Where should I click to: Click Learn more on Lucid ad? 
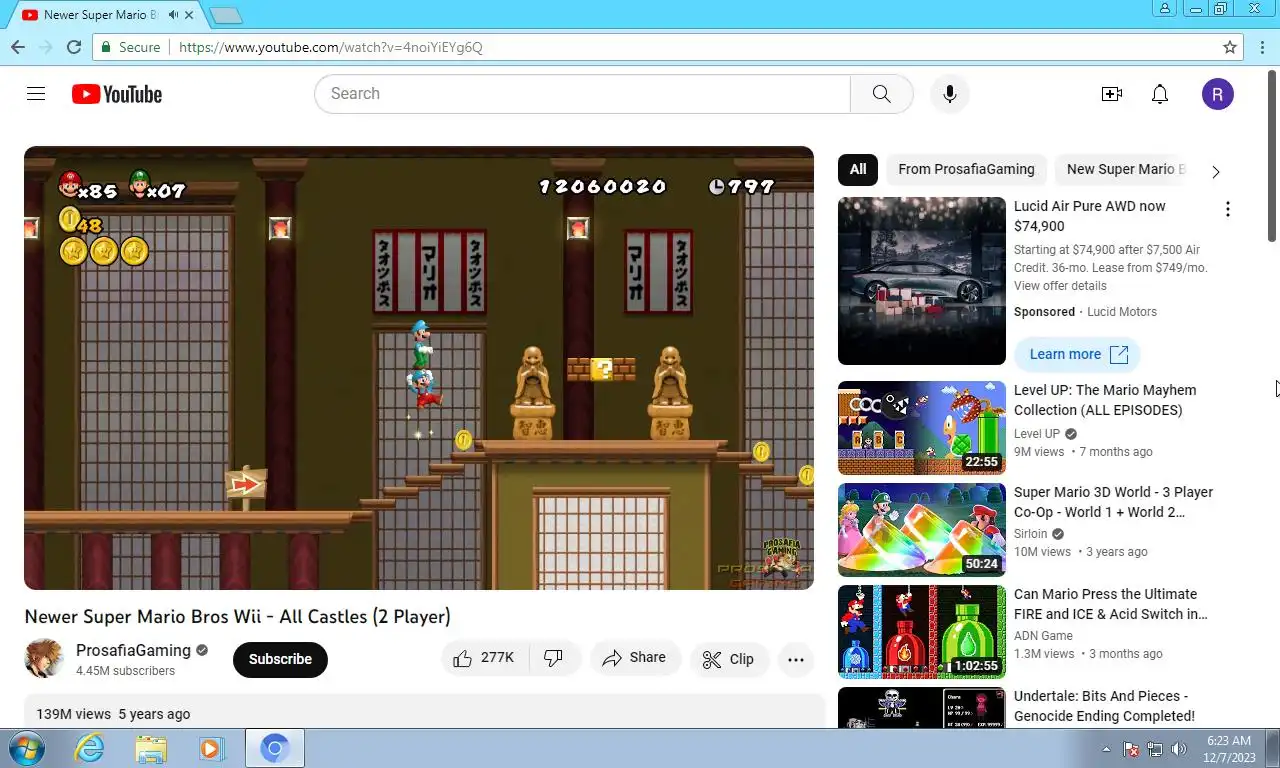click(1078, 354)
